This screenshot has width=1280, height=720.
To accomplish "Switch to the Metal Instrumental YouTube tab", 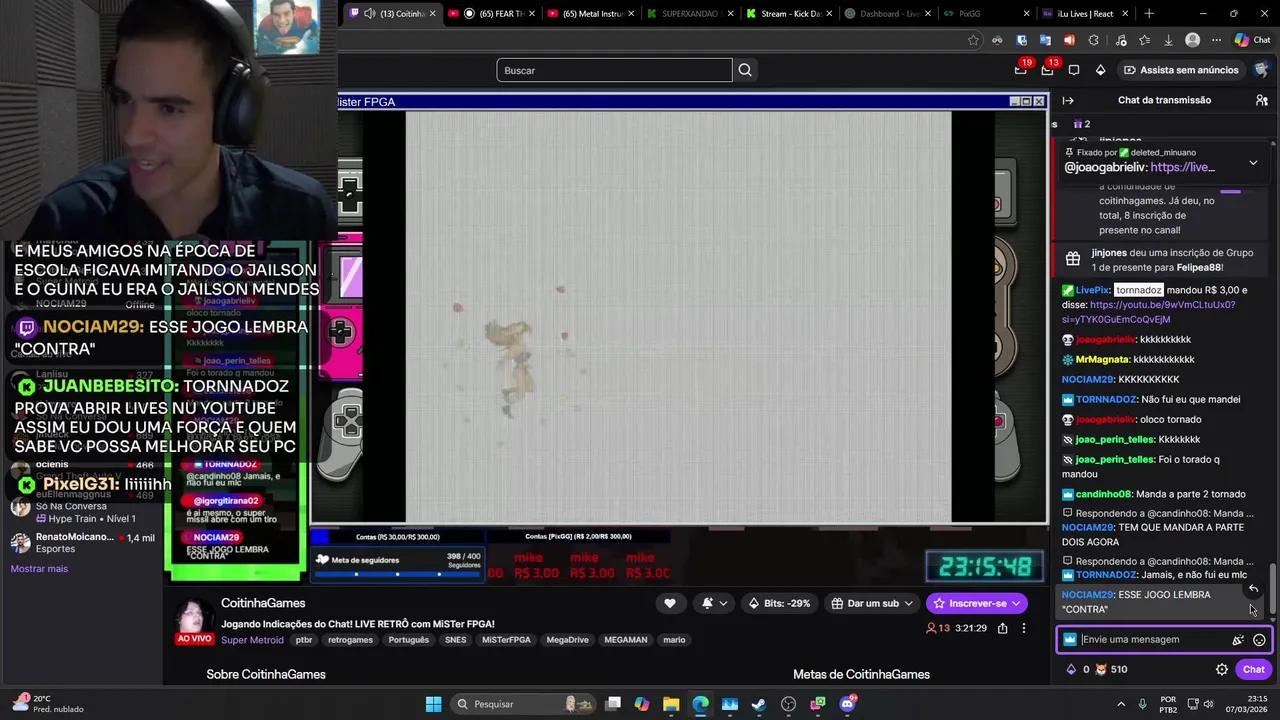I will pos(590,14).
